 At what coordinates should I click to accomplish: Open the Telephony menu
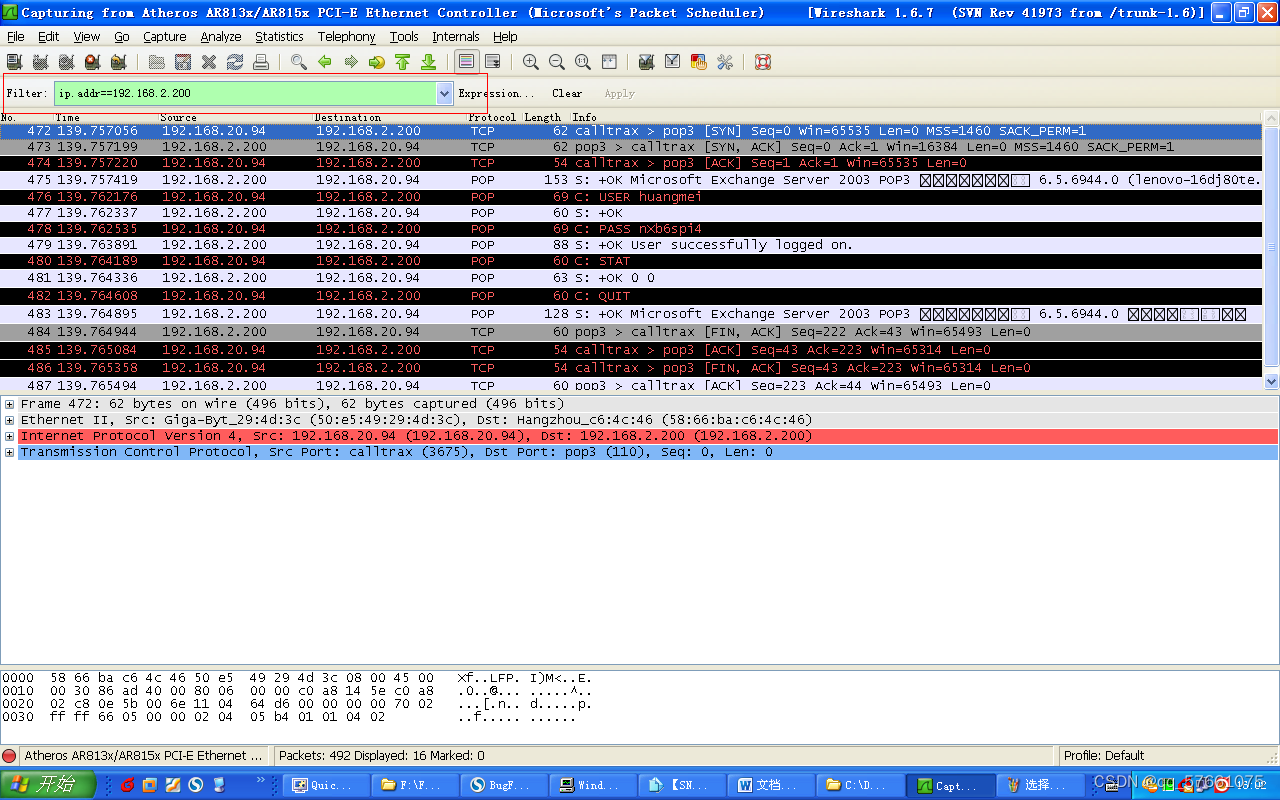(x=346, y=37)
